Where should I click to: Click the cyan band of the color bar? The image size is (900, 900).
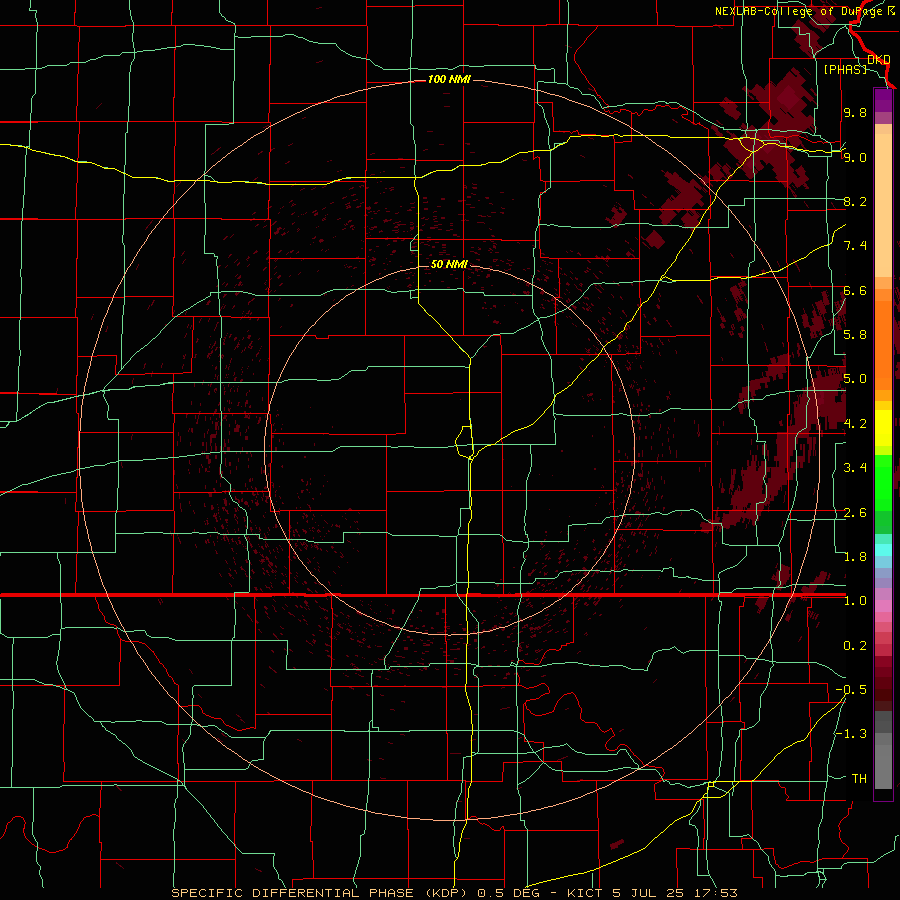coord(883,550)
